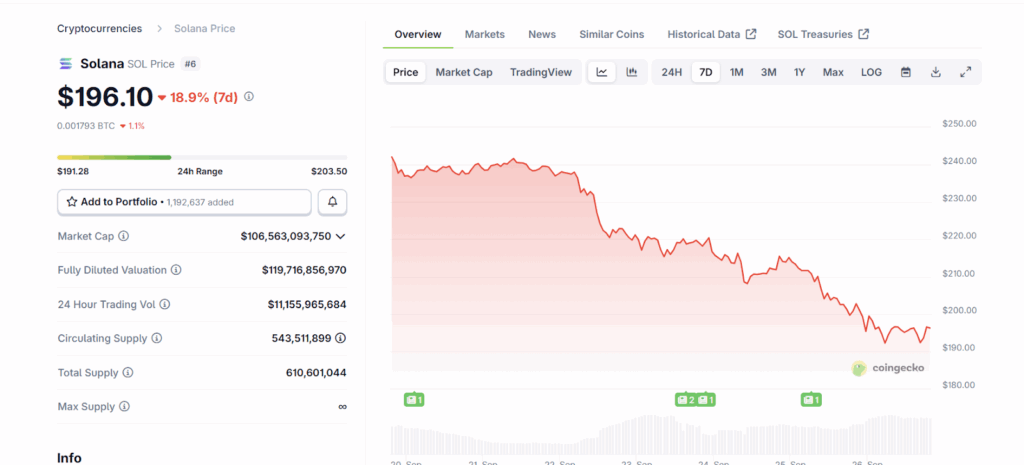
Task: Toggle the LOG scale option
Action: click(x=871, y=72)
